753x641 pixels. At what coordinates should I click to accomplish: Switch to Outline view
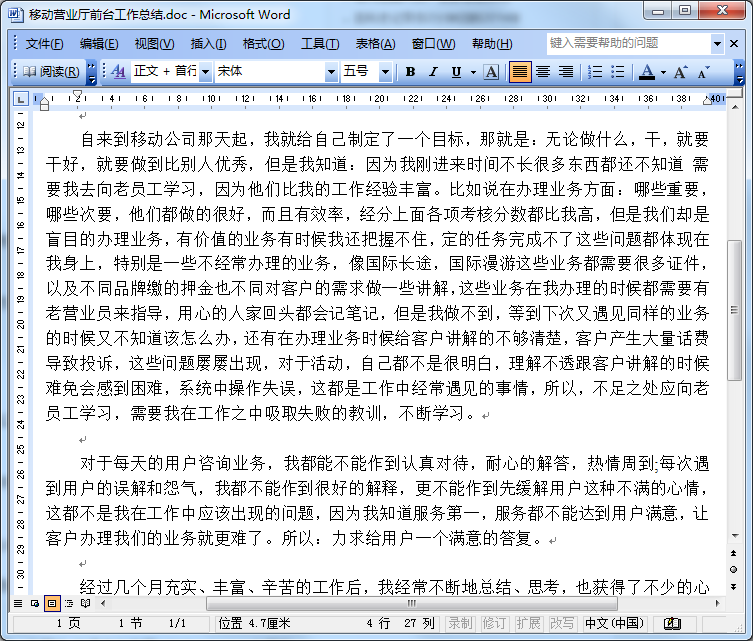click(x=69, y=603)
